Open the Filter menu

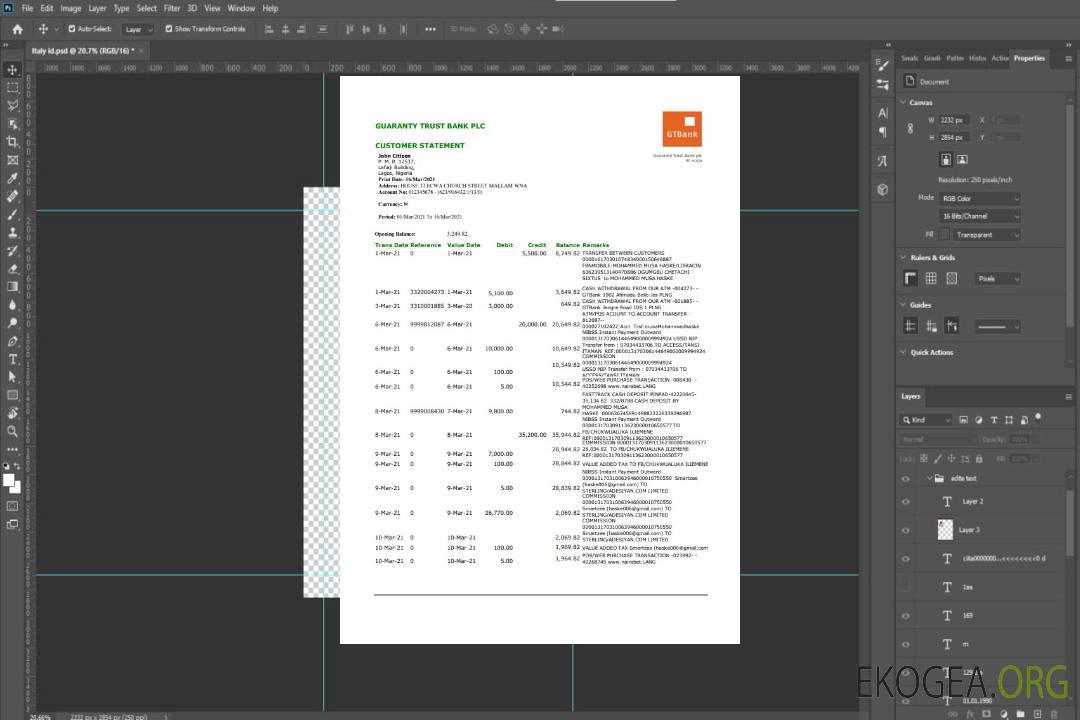pos(172,8)
